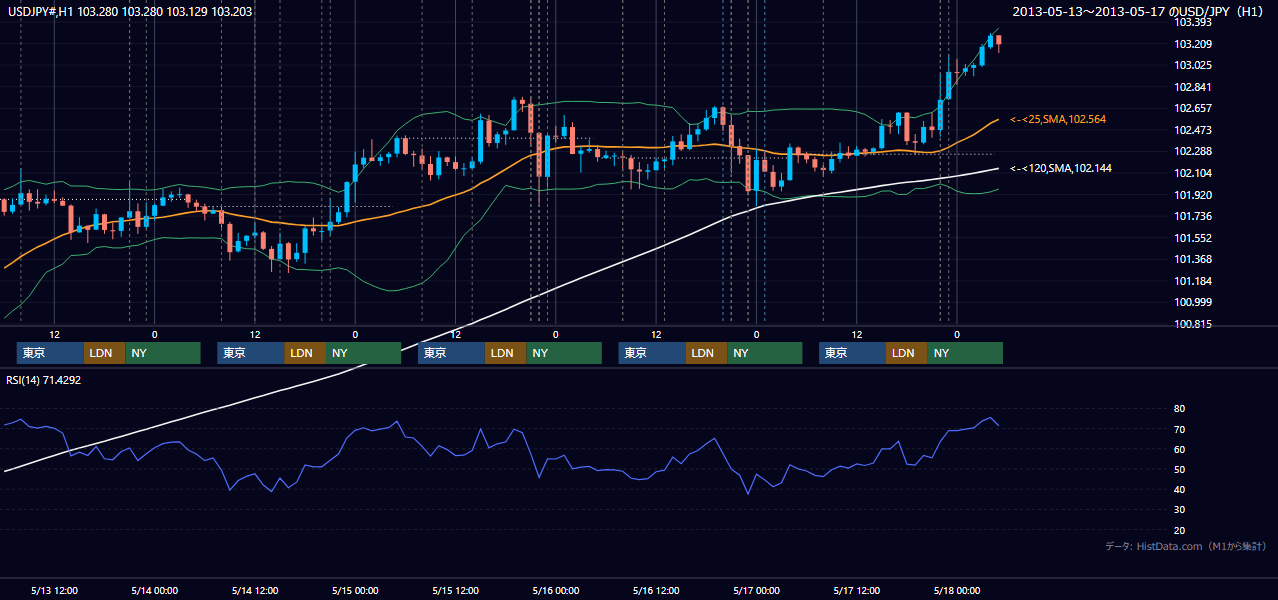This screenshot has height=600, width=1278.
Task: Select the 5/17 12:00 time axis marker
Action: pyautogui.click(x=857, y=590)
